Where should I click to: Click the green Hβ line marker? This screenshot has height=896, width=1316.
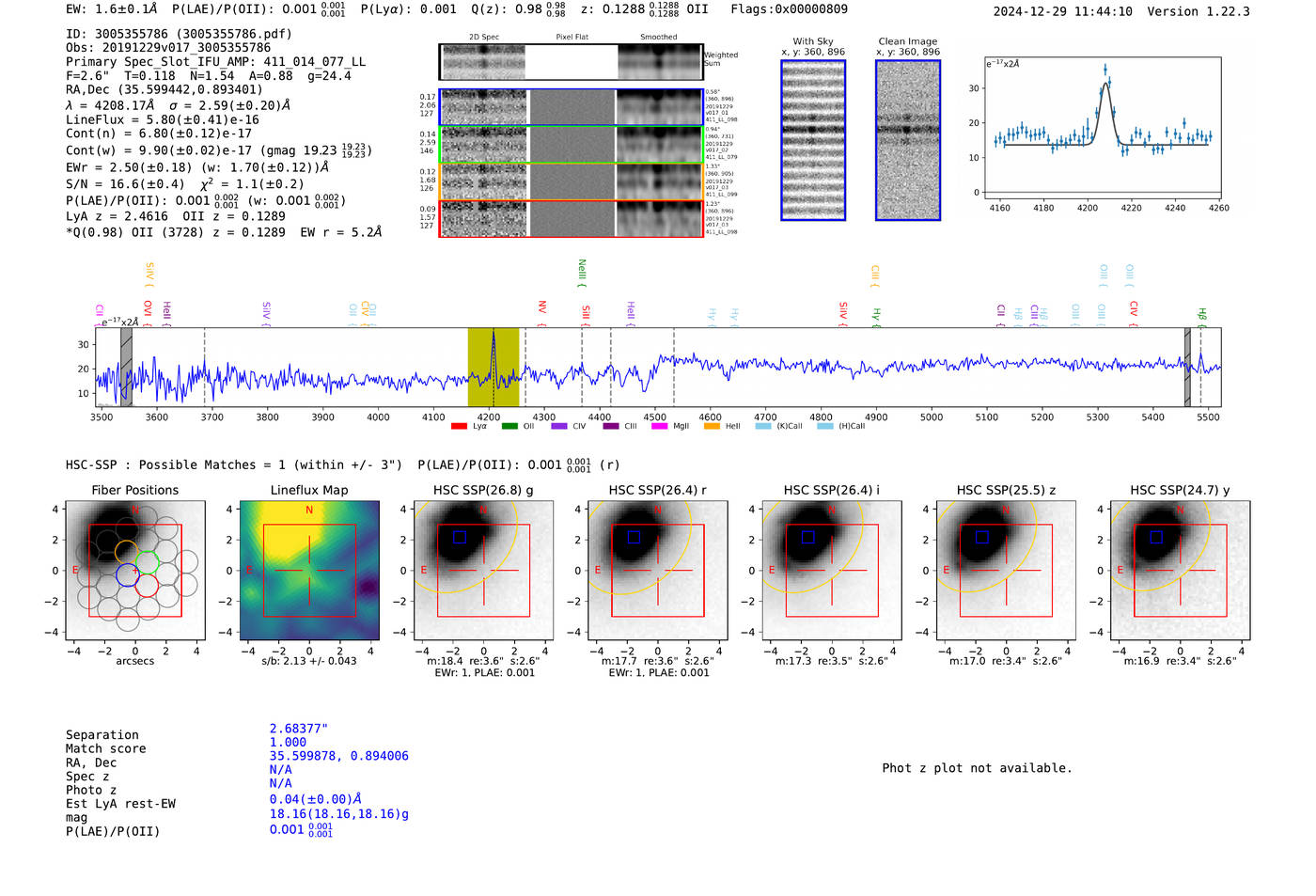[x=1201, y=317]
